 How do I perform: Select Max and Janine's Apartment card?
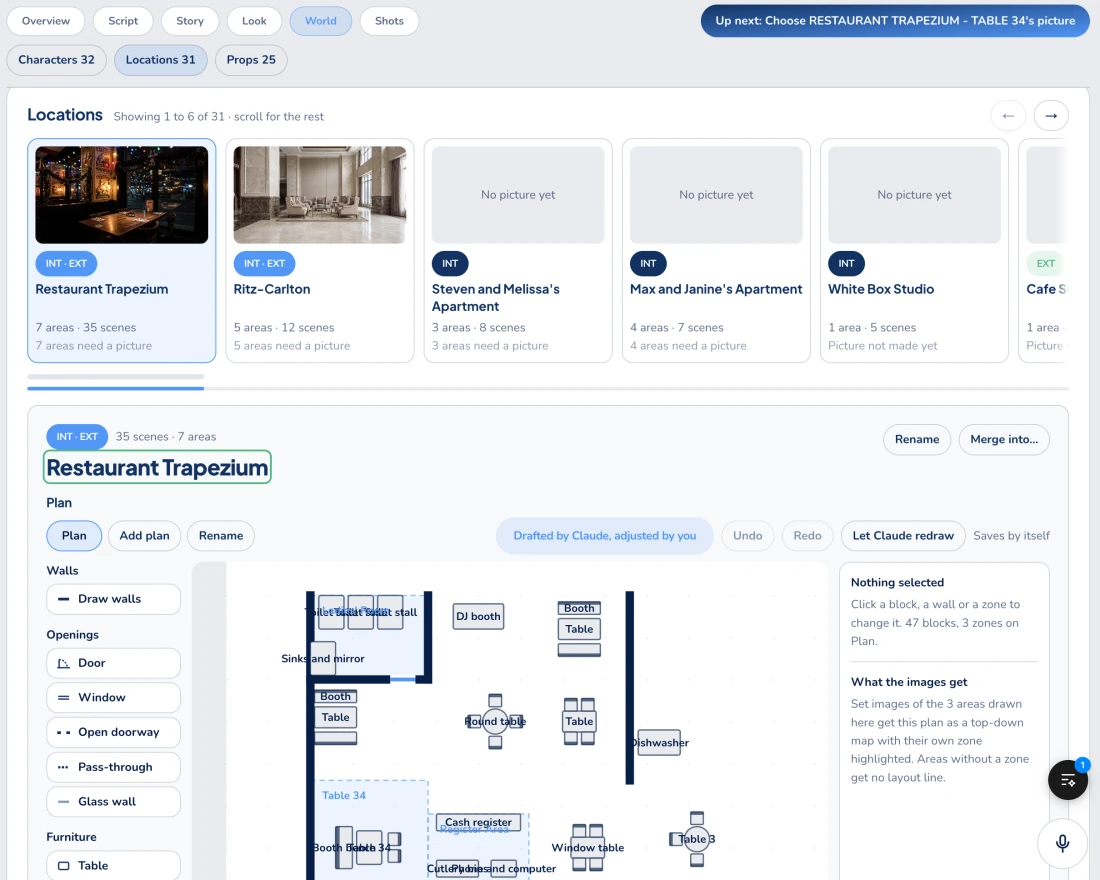[x=716, y=251]
